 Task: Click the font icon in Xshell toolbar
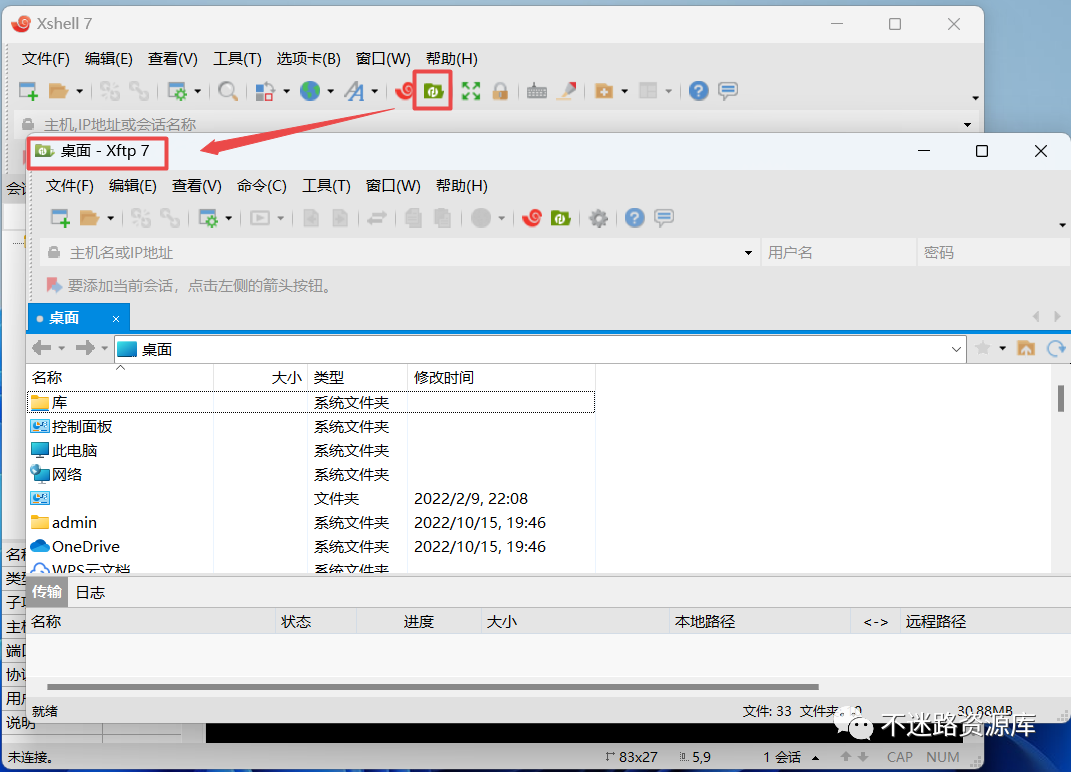(x=354, y=91)
